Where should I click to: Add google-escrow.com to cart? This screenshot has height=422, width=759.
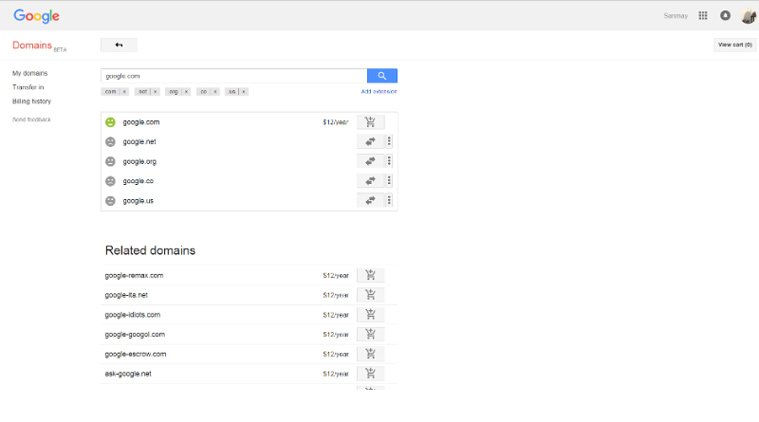point(370,354)
